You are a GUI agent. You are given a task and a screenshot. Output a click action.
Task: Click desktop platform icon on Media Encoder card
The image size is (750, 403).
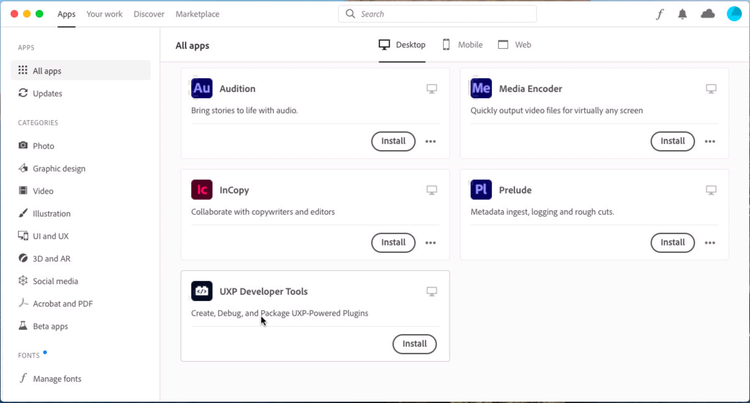click(x=711, y=89)
